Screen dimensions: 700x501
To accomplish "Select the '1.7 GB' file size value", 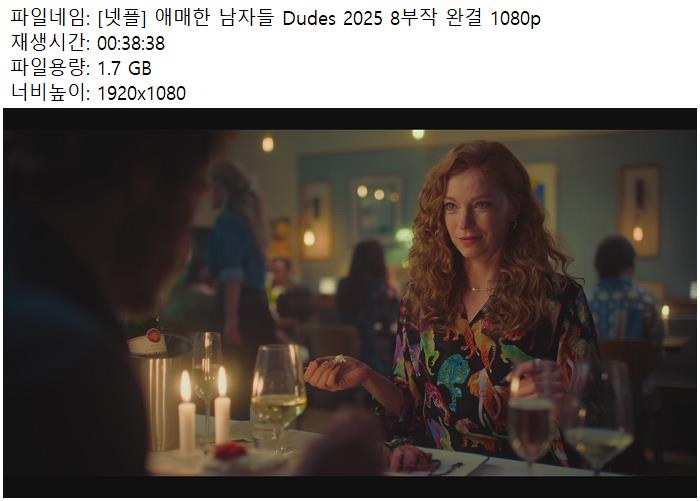I will pos(125,68).
